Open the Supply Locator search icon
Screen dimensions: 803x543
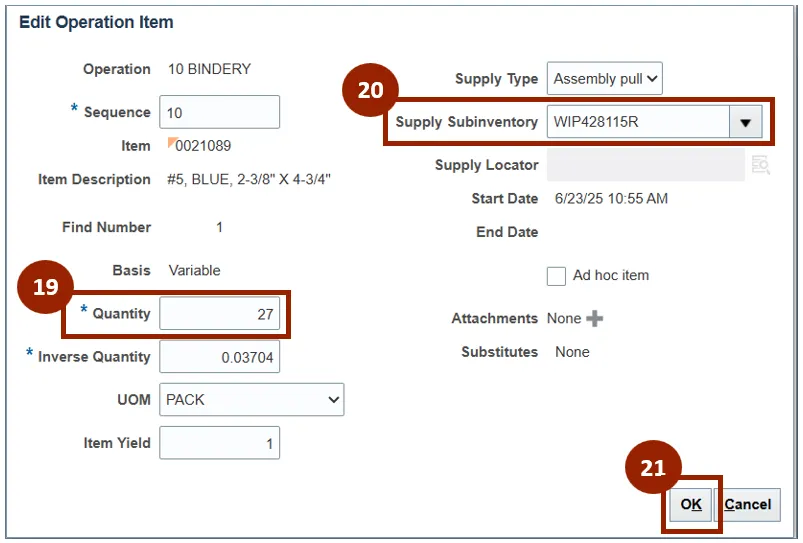760,165
